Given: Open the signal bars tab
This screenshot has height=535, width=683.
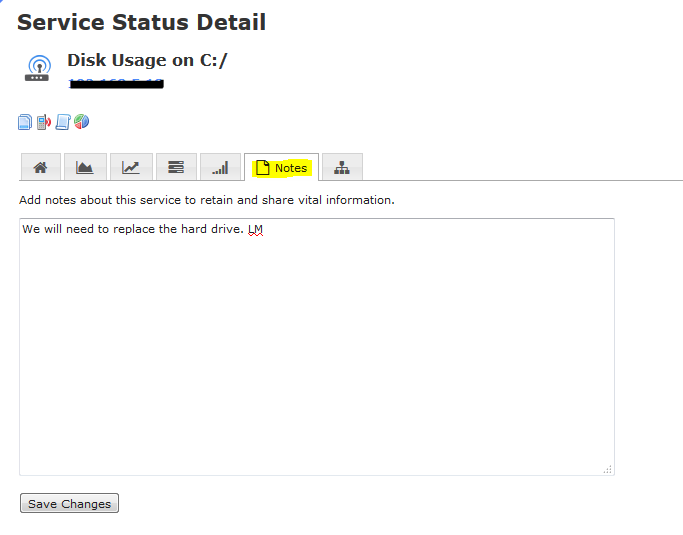Looking at the screenshot, I should 220,167.
